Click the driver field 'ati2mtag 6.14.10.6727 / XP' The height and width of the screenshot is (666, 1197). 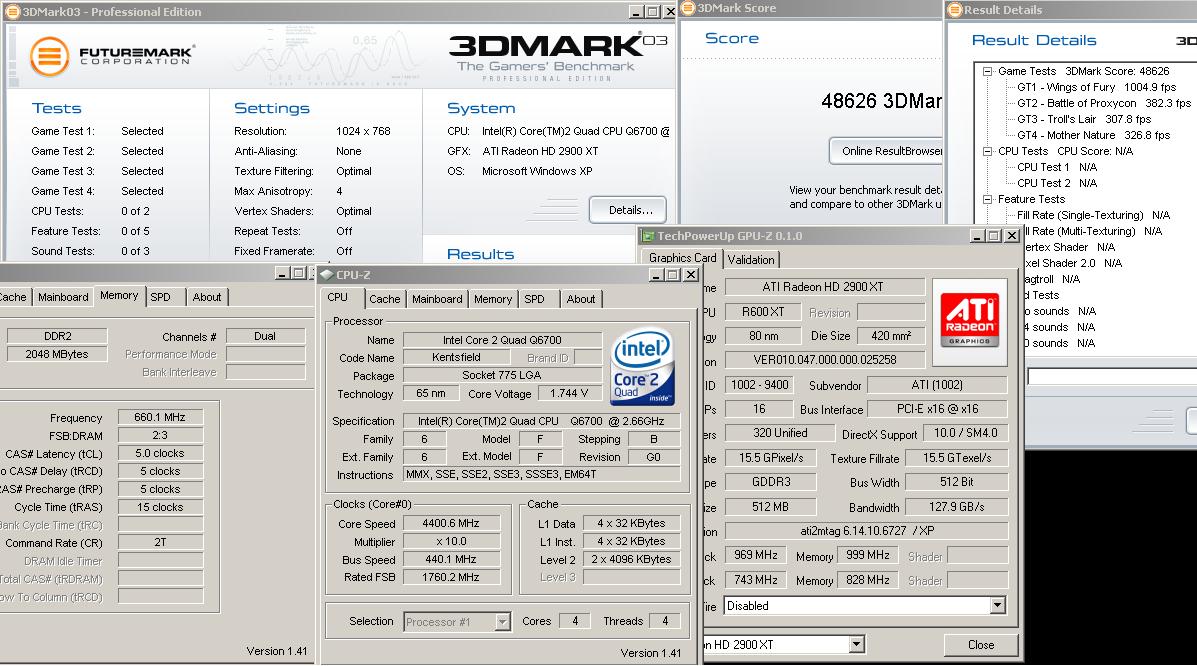[x=866, y=531]
